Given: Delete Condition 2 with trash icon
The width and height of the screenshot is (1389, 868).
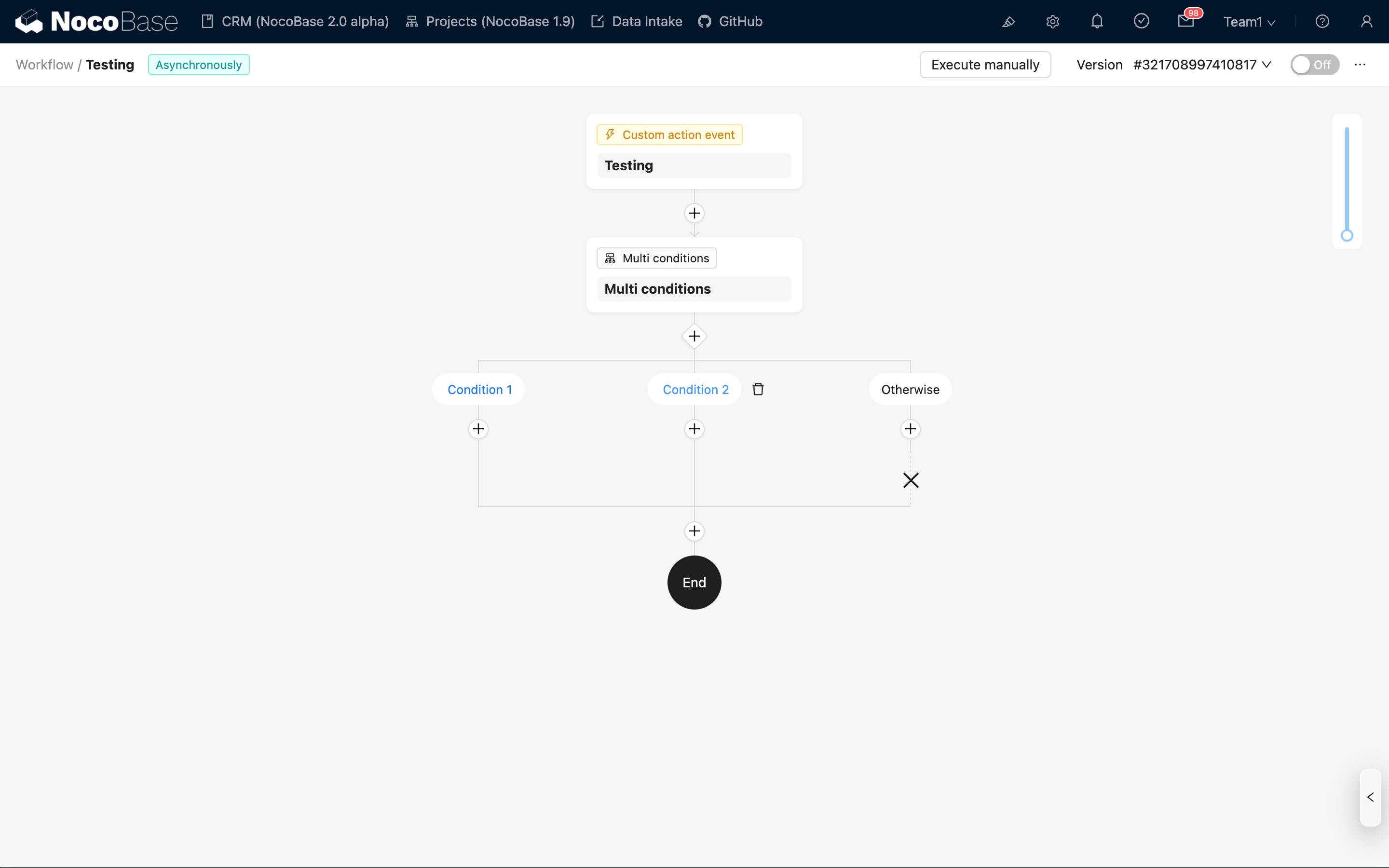Looking at the screenshot, I should tap(758, 389).
